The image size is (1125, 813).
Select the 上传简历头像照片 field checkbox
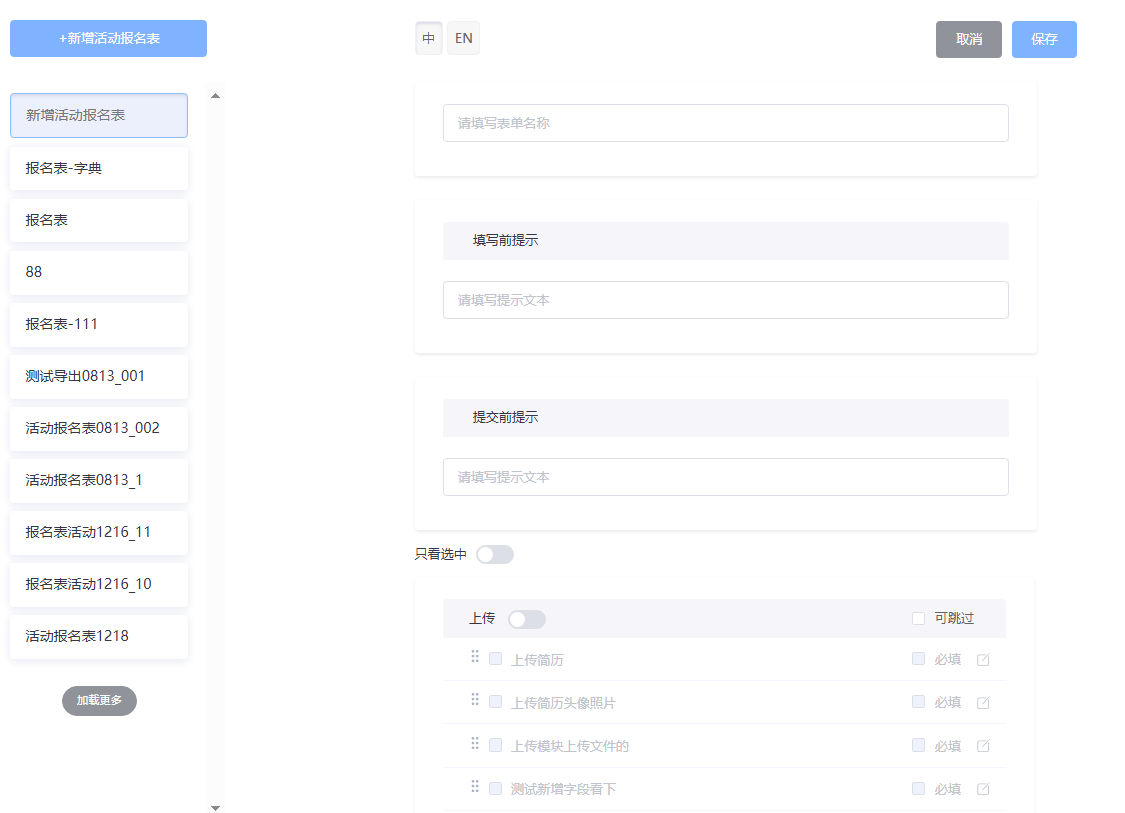click(x=495, y=702)
